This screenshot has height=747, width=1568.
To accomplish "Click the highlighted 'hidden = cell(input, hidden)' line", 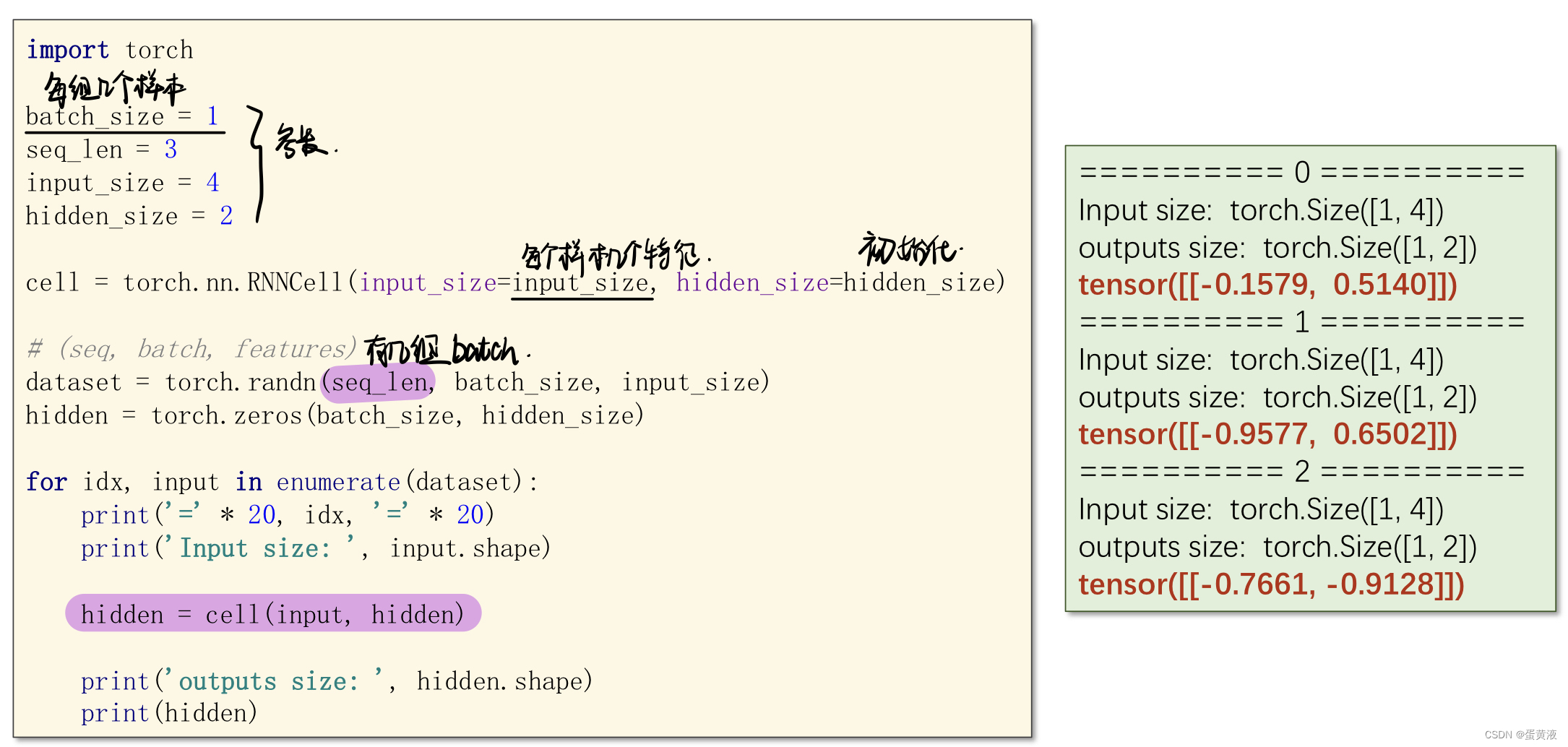I will 273,613.
